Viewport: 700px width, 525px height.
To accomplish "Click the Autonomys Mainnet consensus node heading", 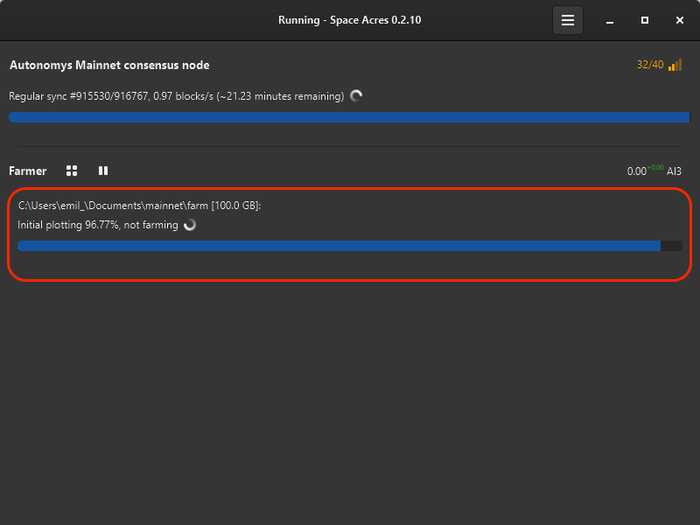I will click(109, 65).
